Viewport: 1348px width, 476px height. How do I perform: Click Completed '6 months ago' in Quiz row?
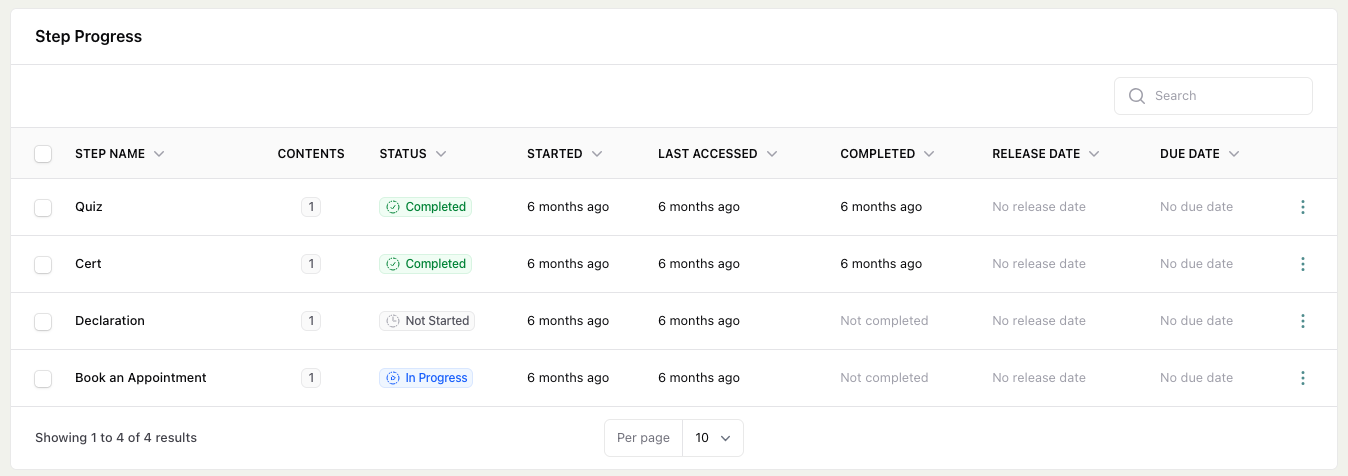point(881,207)
